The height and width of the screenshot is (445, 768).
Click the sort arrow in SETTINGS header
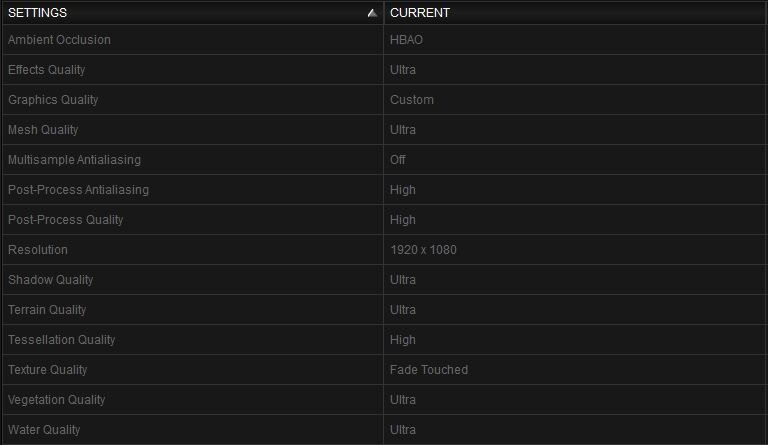pos(372,14)
